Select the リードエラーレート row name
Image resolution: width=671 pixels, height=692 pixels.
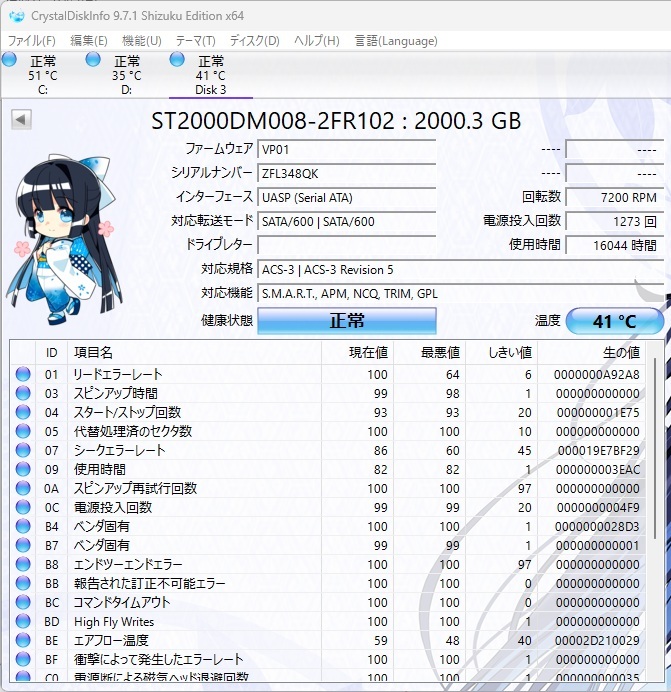pos(118,374)
